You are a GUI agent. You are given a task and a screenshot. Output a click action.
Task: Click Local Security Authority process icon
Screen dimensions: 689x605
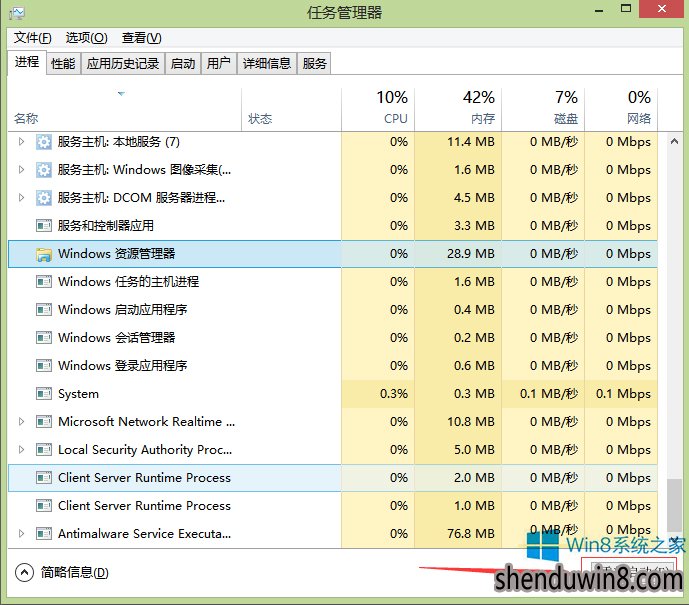point(44,450)
